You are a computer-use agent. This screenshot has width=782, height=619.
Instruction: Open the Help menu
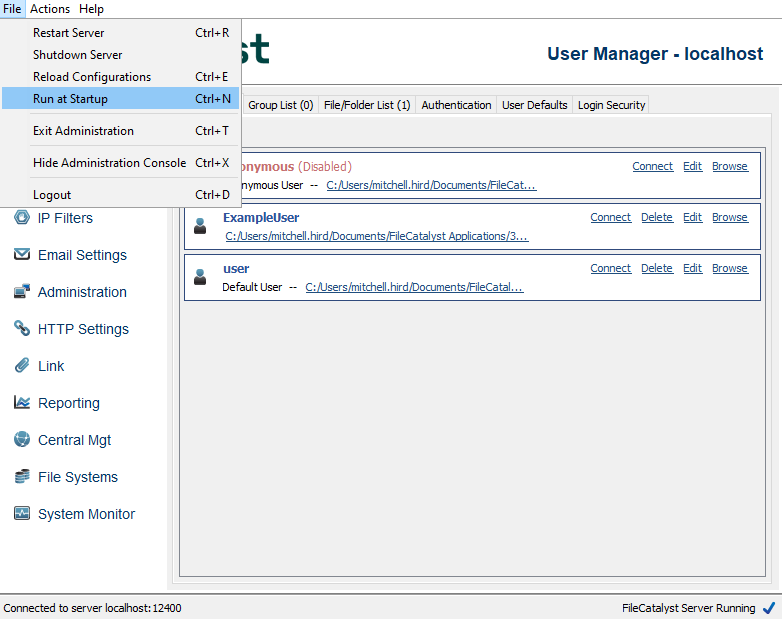(x=91, y=9)
